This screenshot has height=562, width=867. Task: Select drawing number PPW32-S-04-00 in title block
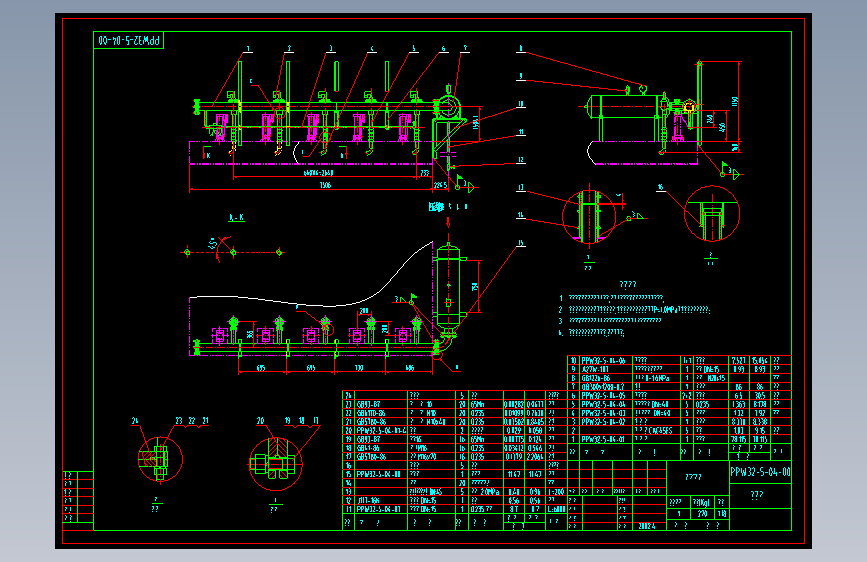click(x=760, y=472)
